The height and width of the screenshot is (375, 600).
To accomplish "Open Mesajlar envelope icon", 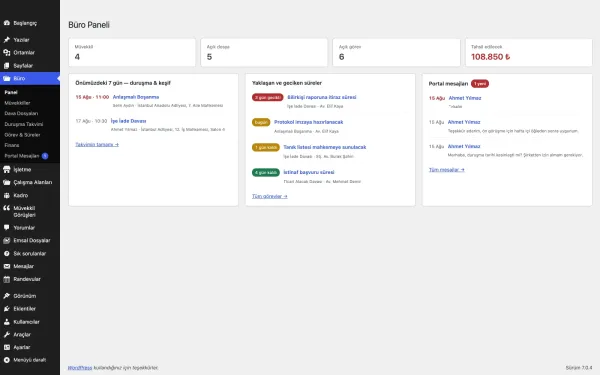I will [7, 266].
